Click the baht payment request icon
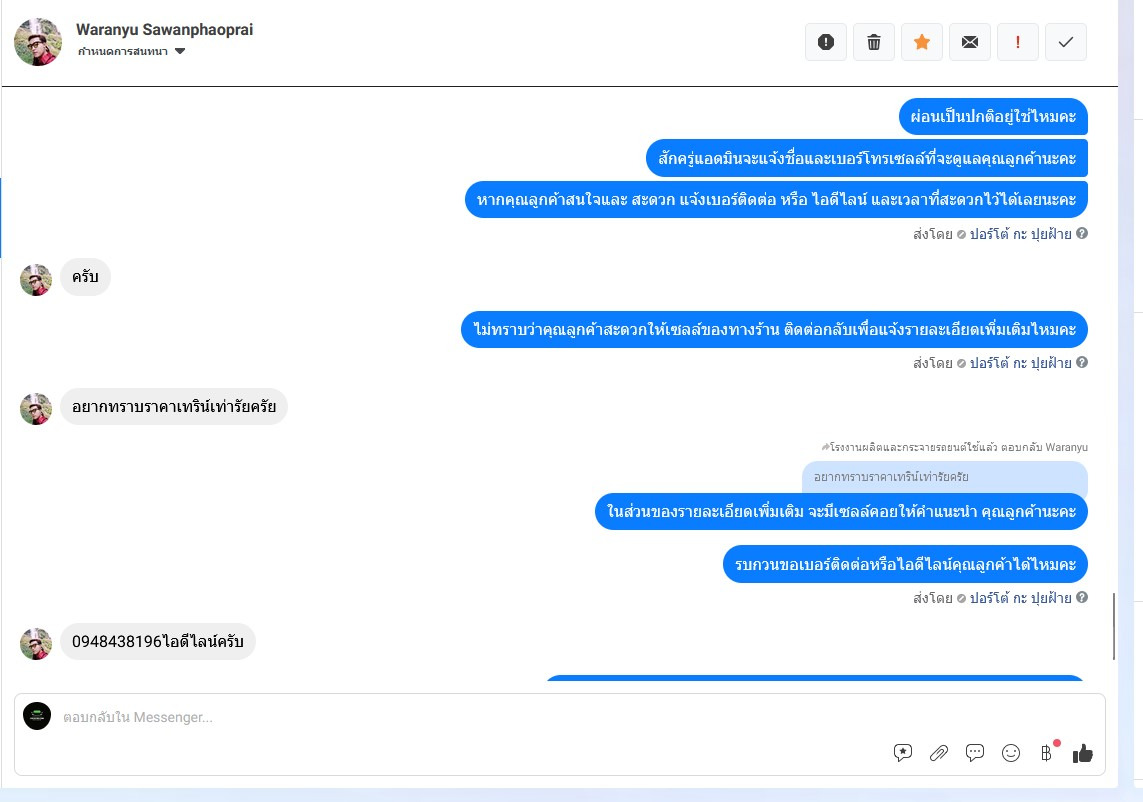 pyautogui.click(x=1046, y=753)
